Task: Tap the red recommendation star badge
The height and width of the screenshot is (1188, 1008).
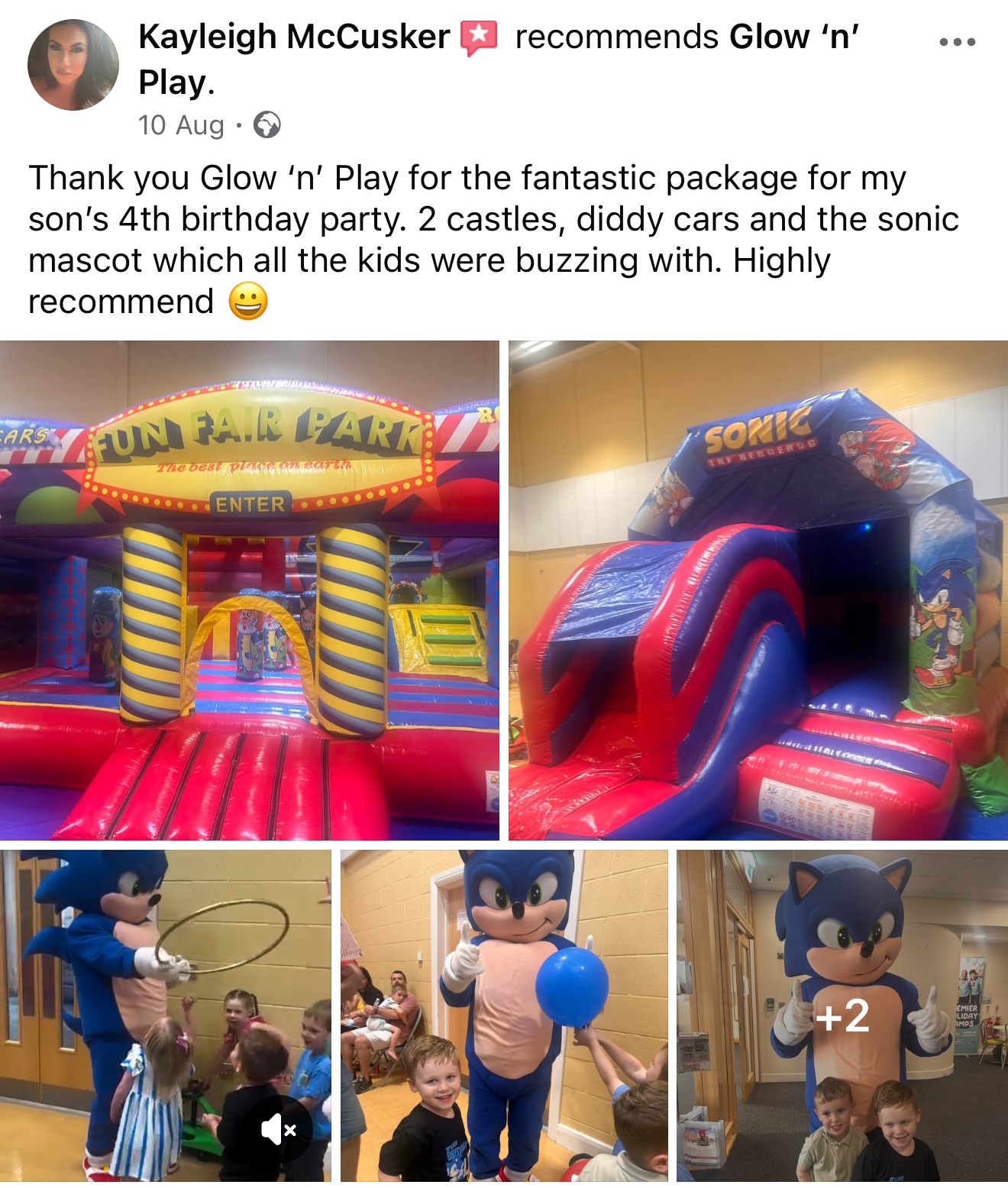Action: pyautogui.click(x=479, y=37)
